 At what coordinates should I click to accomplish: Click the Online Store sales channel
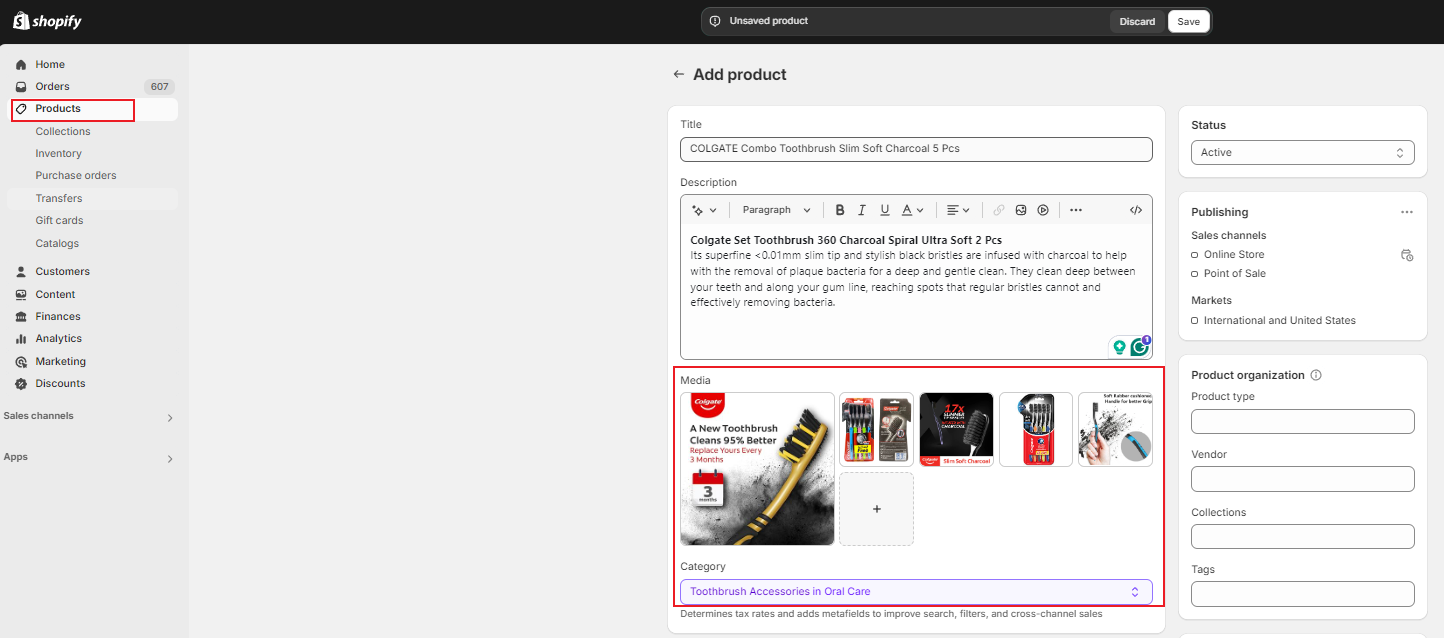pyautogui.click(x=1234, y=255)
